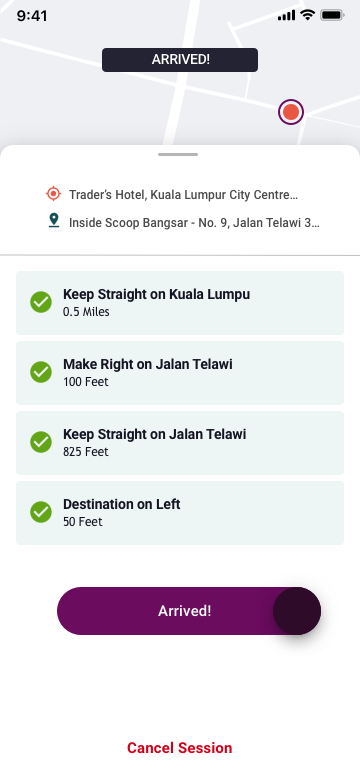The image size is (360, 784).
Task: Expand the bottom sheet drag handle
Action: (178, 154)
